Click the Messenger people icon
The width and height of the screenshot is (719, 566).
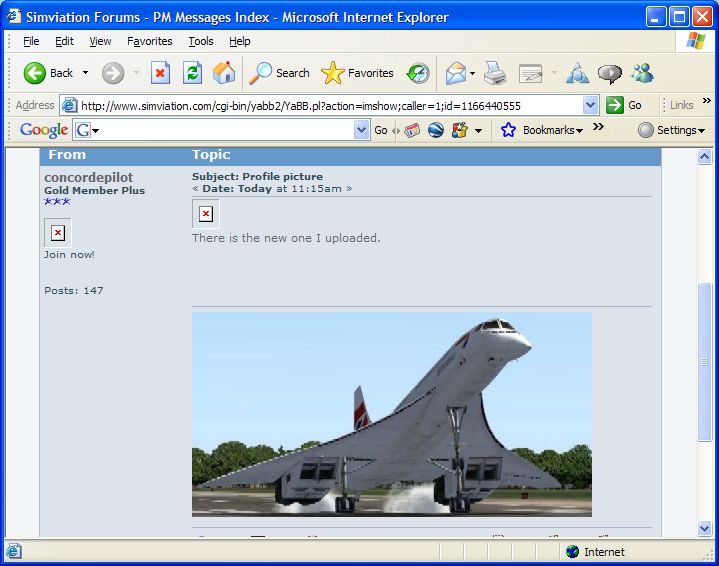point(641,73)
